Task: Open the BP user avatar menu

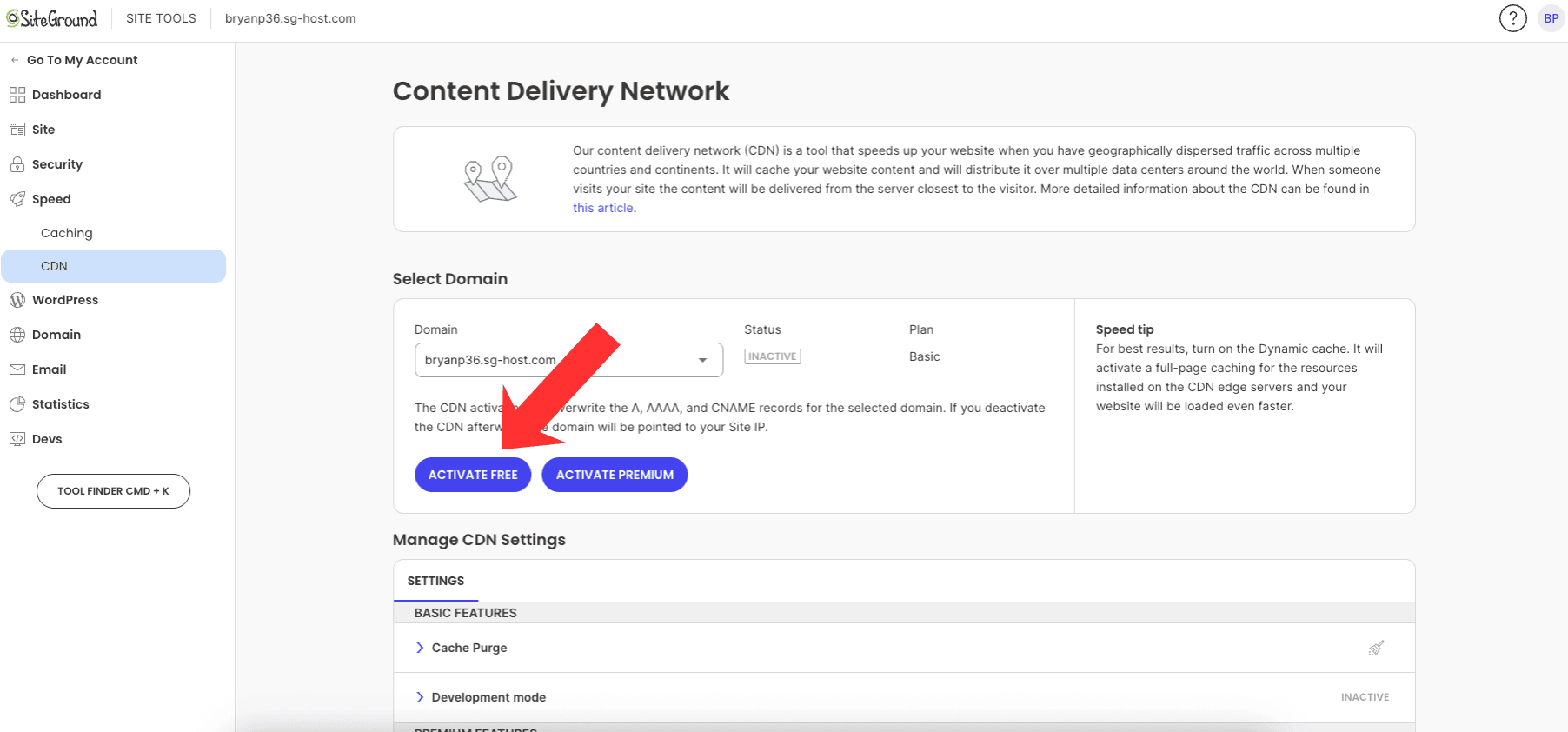Action: (x=1551, y=18)
